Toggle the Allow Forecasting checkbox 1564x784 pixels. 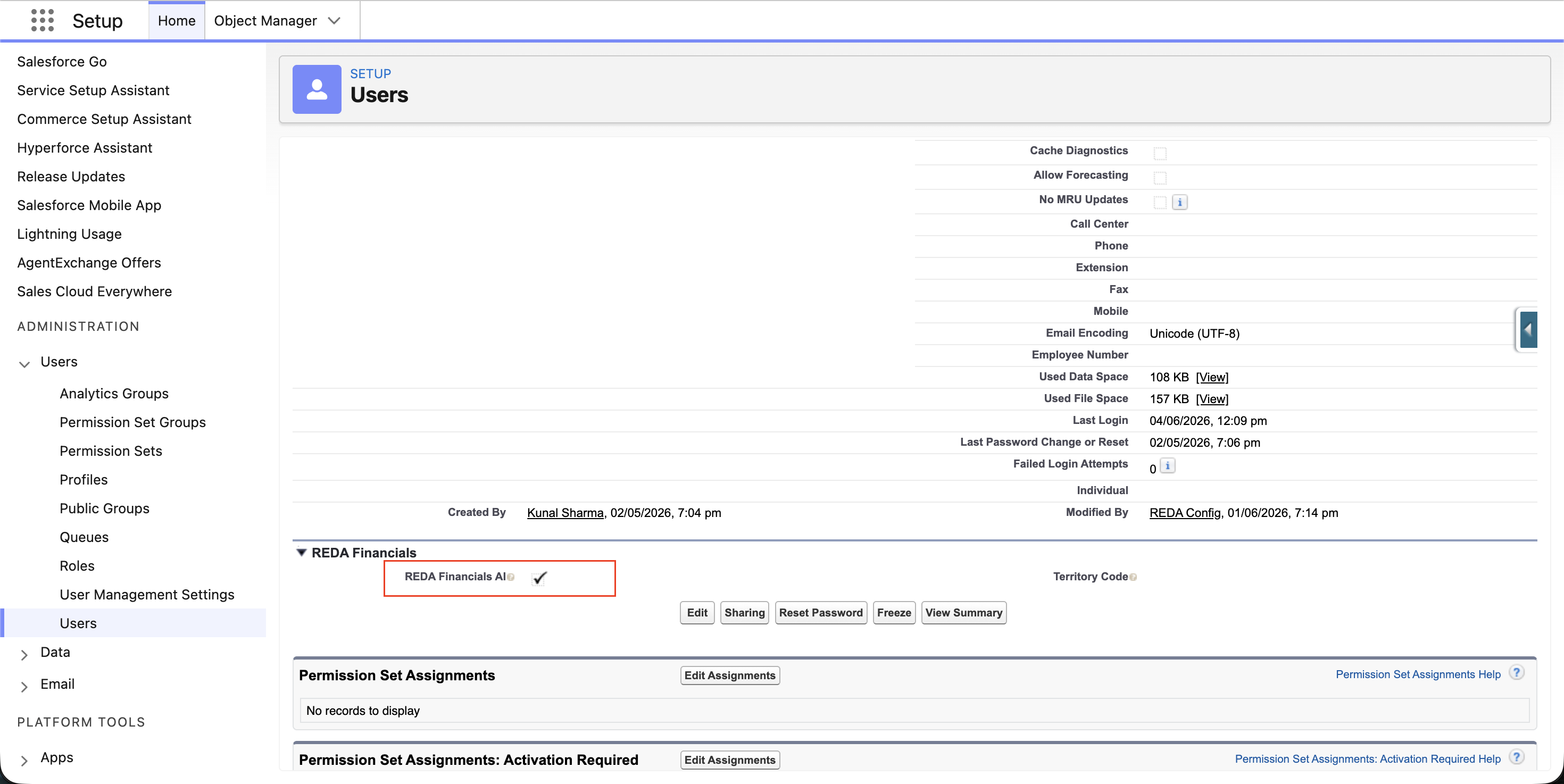coord(1160,178)
